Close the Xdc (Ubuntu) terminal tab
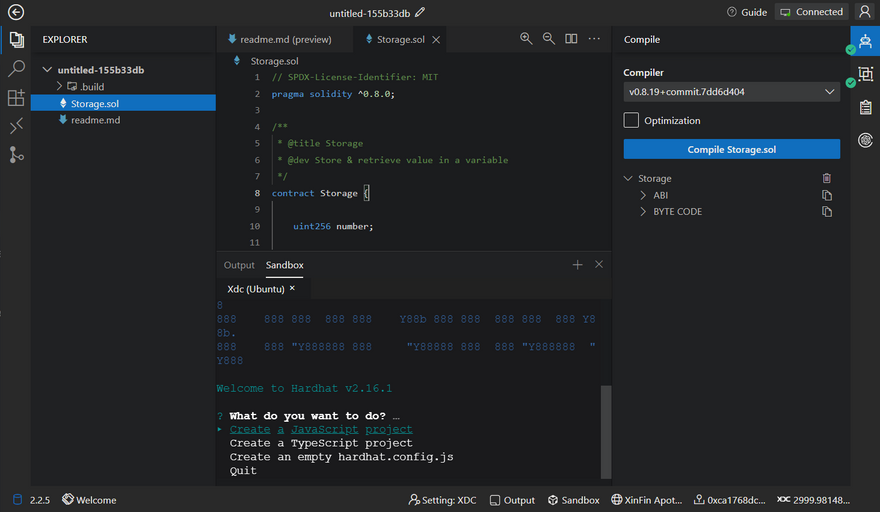Screen dimensions: 880x512 tap(292, 288)
